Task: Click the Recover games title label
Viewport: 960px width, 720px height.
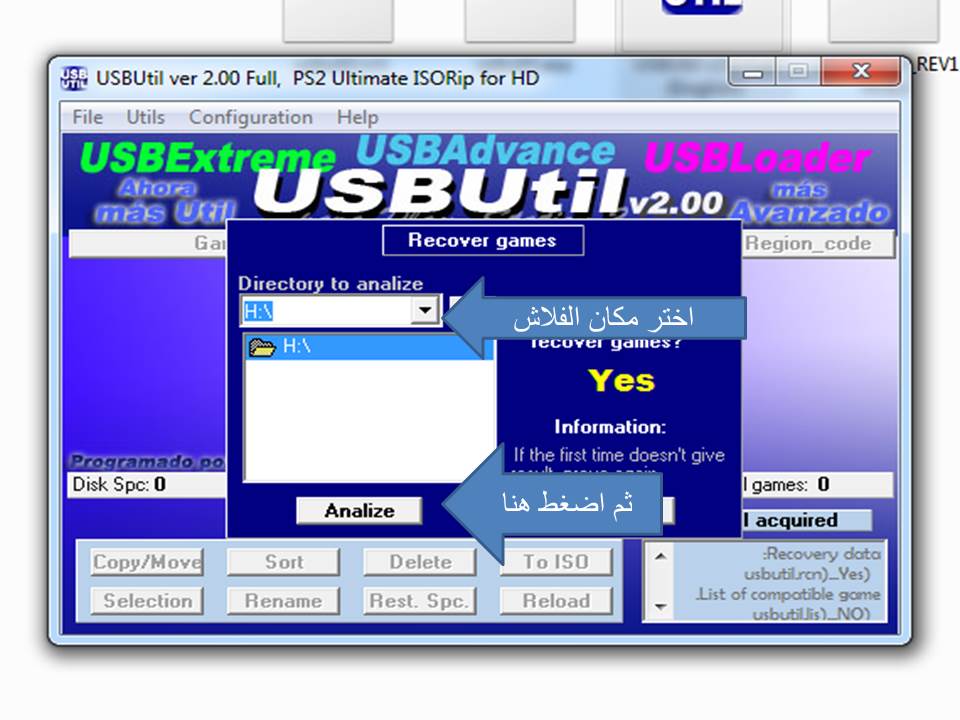Action: pos(482,240)
